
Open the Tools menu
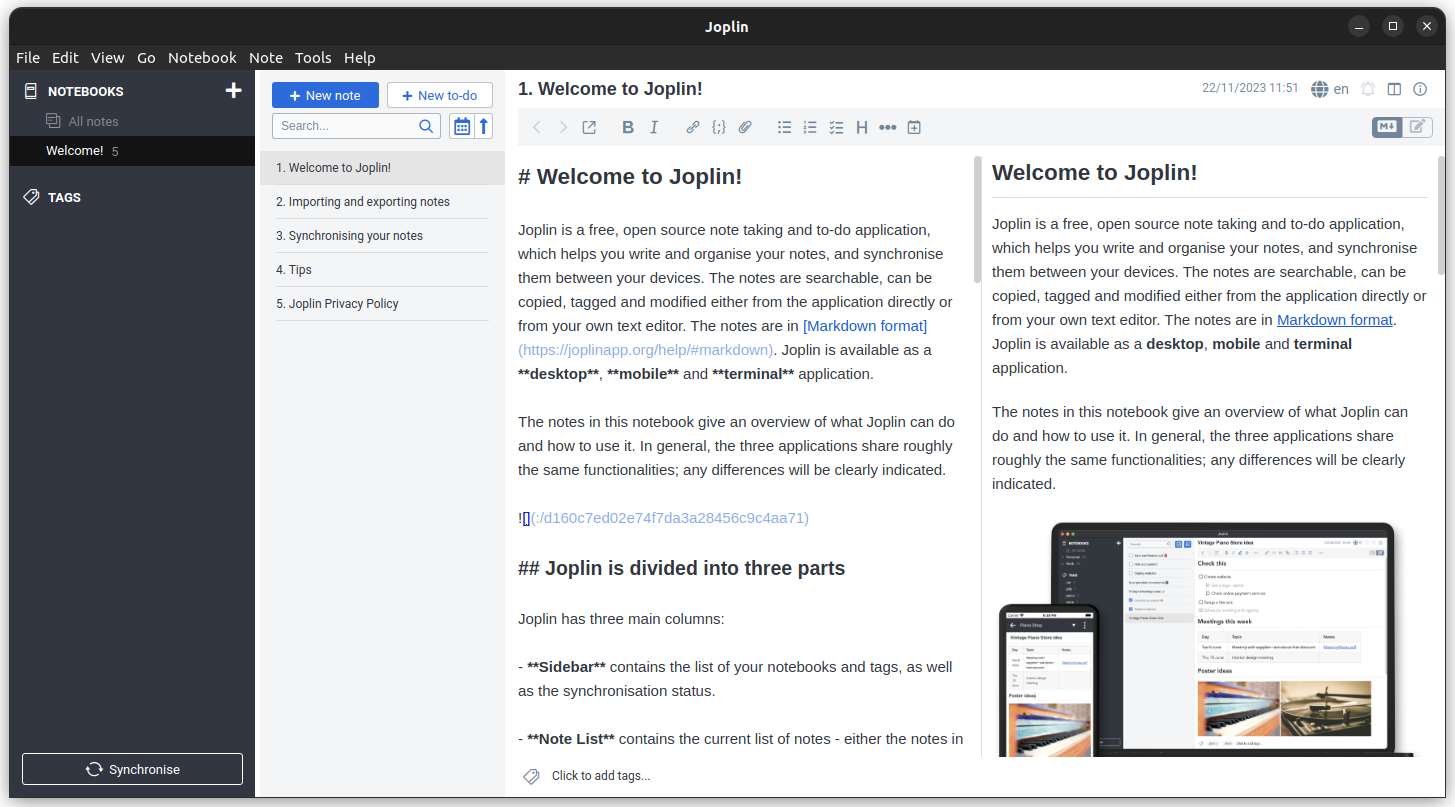click(313, 58)
